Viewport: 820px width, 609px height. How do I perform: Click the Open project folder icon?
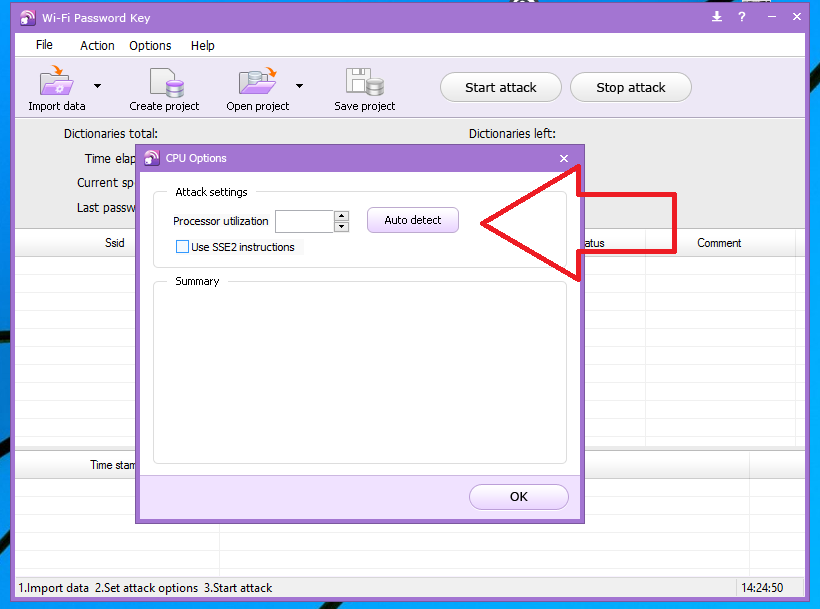[257, 81]
